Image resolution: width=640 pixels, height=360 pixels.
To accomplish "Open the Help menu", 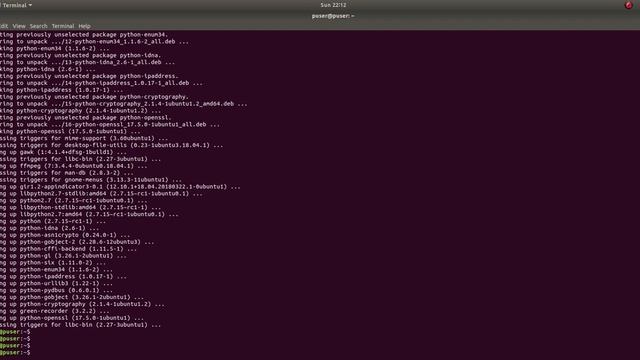I will [84, 26].
